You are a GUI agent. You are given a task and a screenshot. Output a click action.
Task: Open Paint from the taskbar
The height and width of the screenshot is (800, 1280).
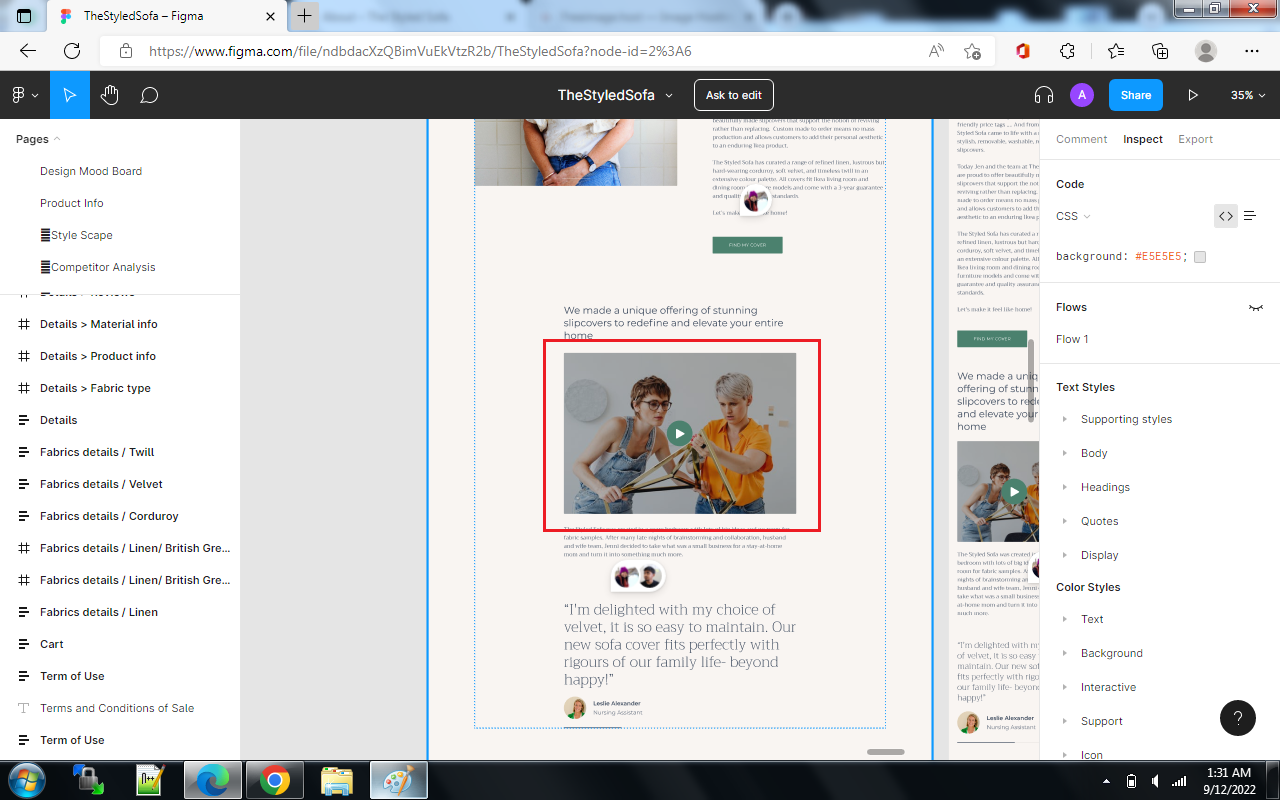pos(398,780)
